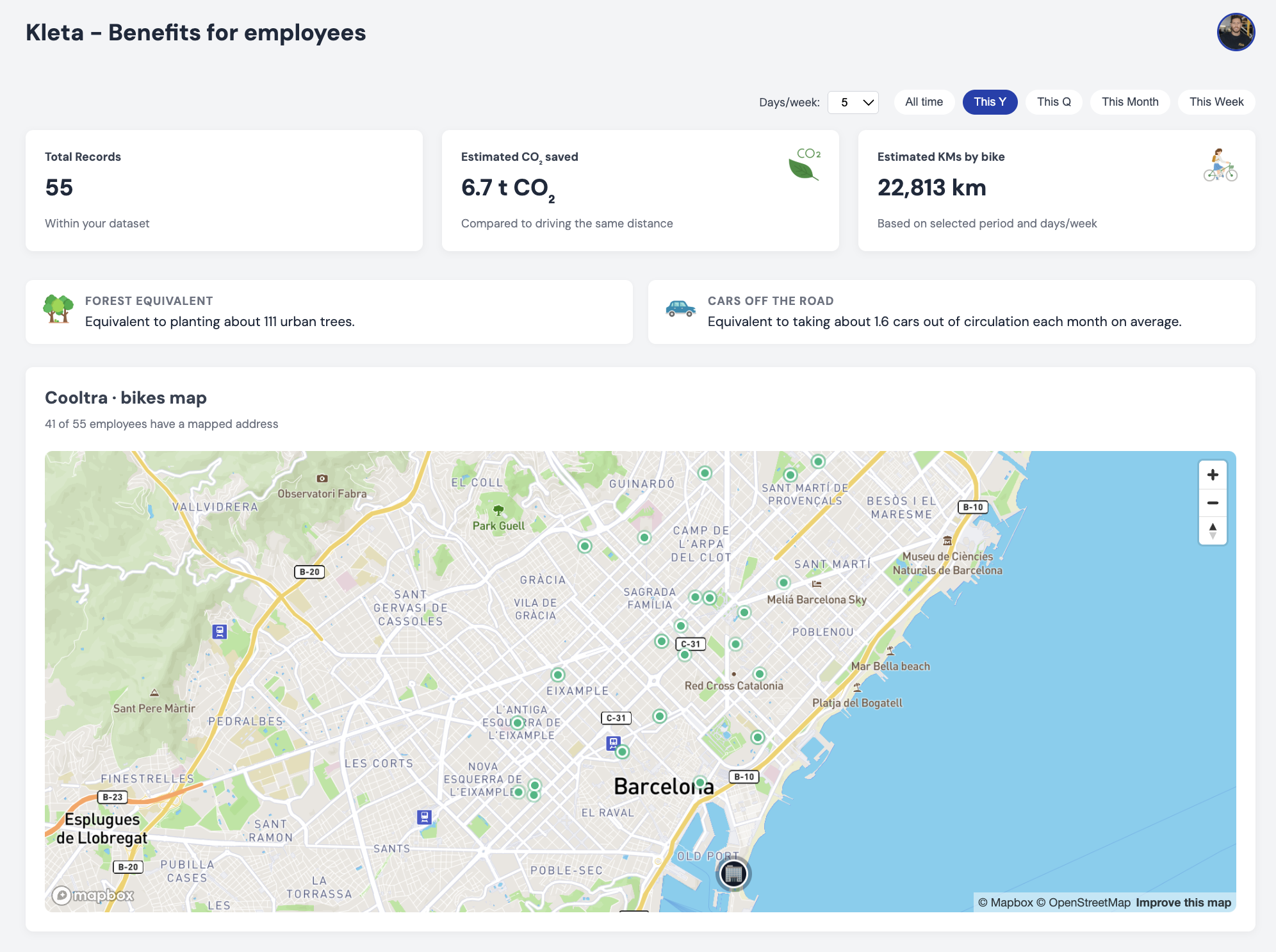The width and height of the screenshot is (1276, 952).
Task: Filter by This Week
Action: [x=1216, y=102]
